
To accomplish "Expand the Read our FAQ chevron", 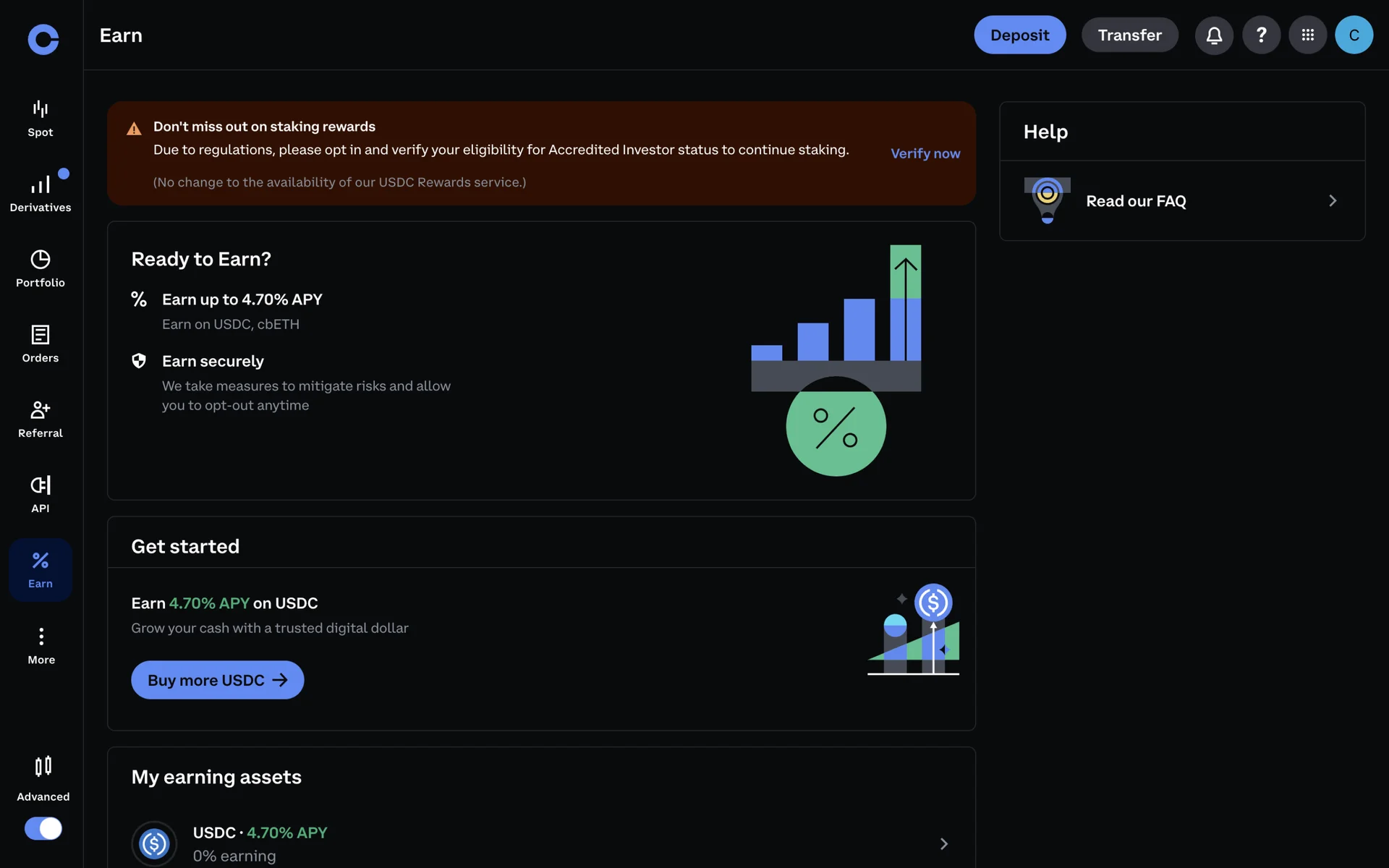I will tap(1333, 201).
